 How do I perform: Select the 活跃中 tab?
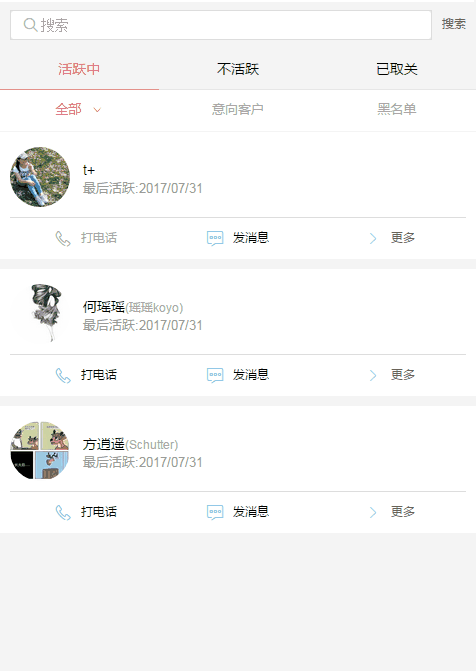point(79,69)
